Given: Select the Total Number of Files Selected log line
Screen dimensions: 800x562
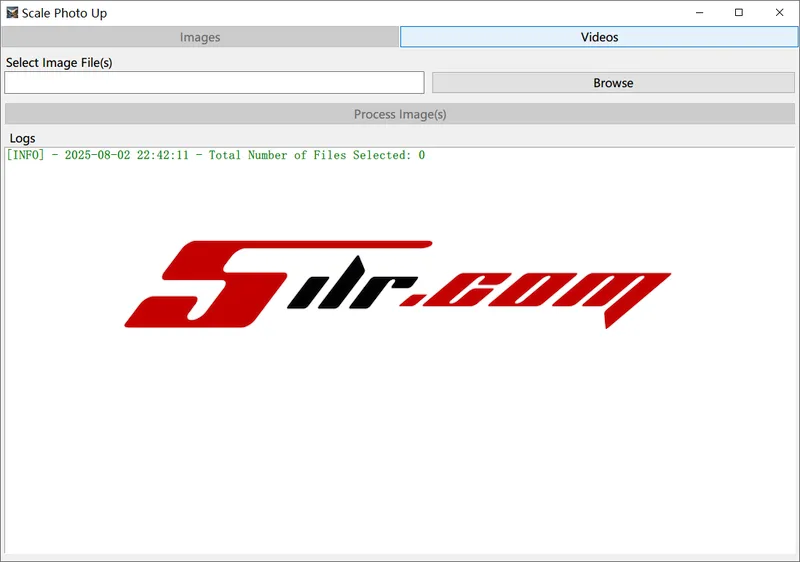Looking at the screenshot, I should click(215, 155).
